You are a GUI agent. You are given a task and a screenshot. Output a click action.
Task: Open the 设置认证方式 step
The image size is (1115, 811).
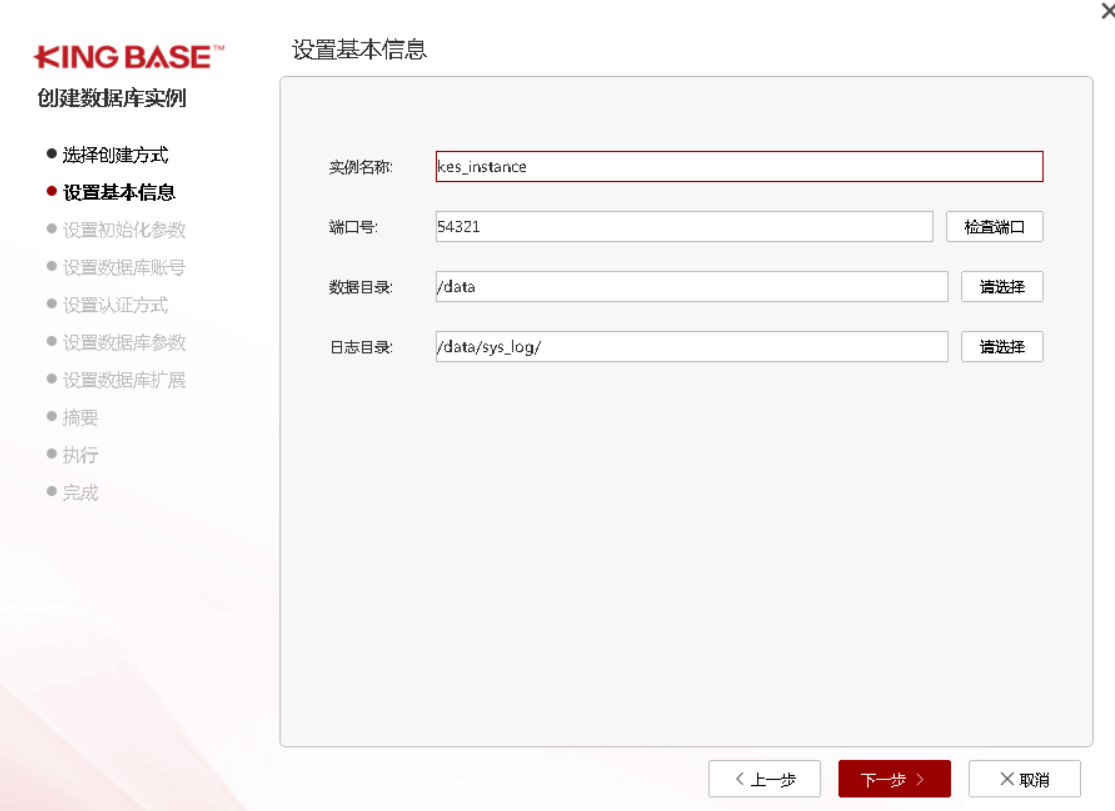pyautogui.click(x=115, y=305)
